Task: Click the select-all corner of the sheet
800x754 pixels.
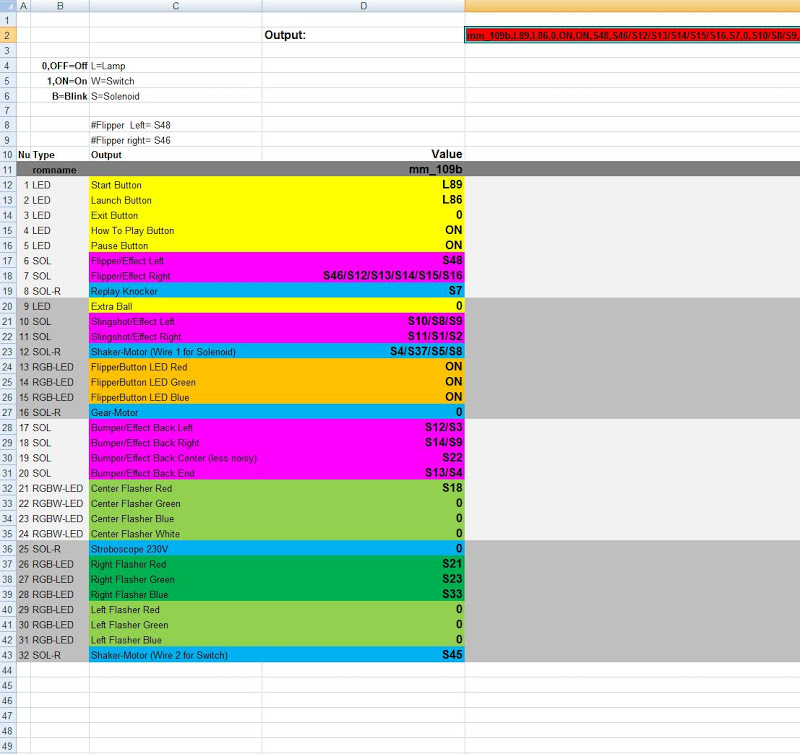Action: [8, 7]
